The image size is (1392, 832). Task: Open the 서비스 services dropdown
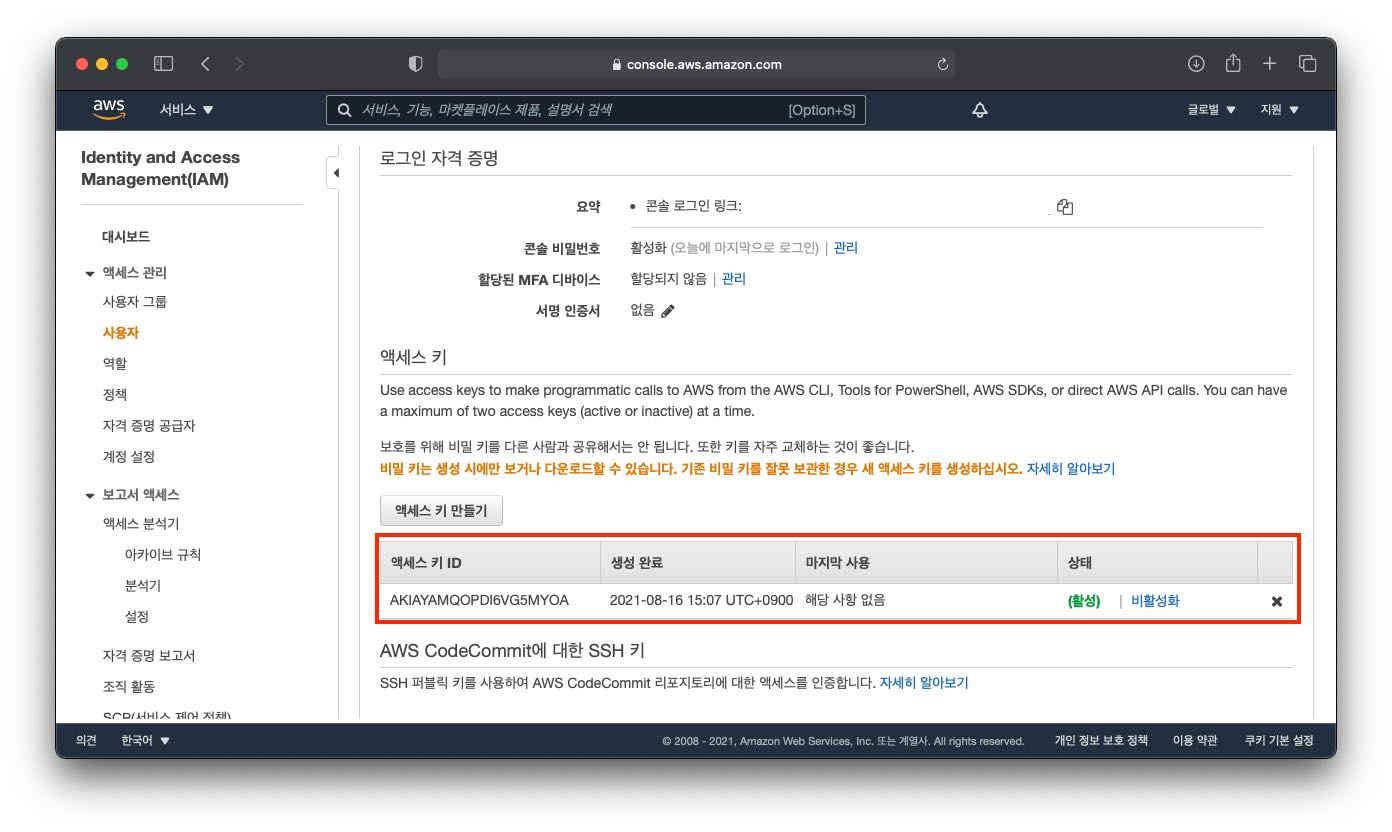[187, 110]
